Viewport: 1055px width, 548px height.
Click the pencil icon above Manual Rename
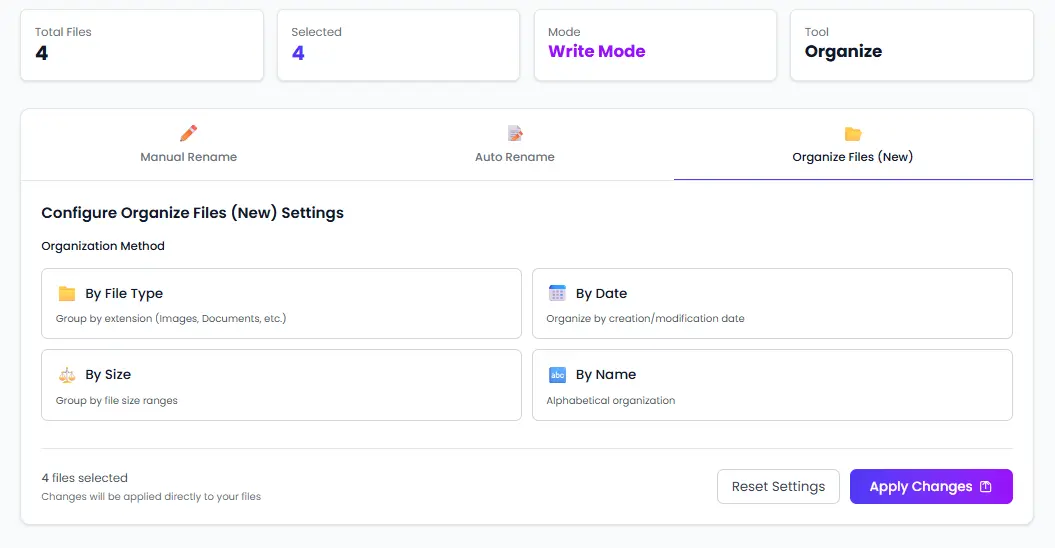pos(188,133)
